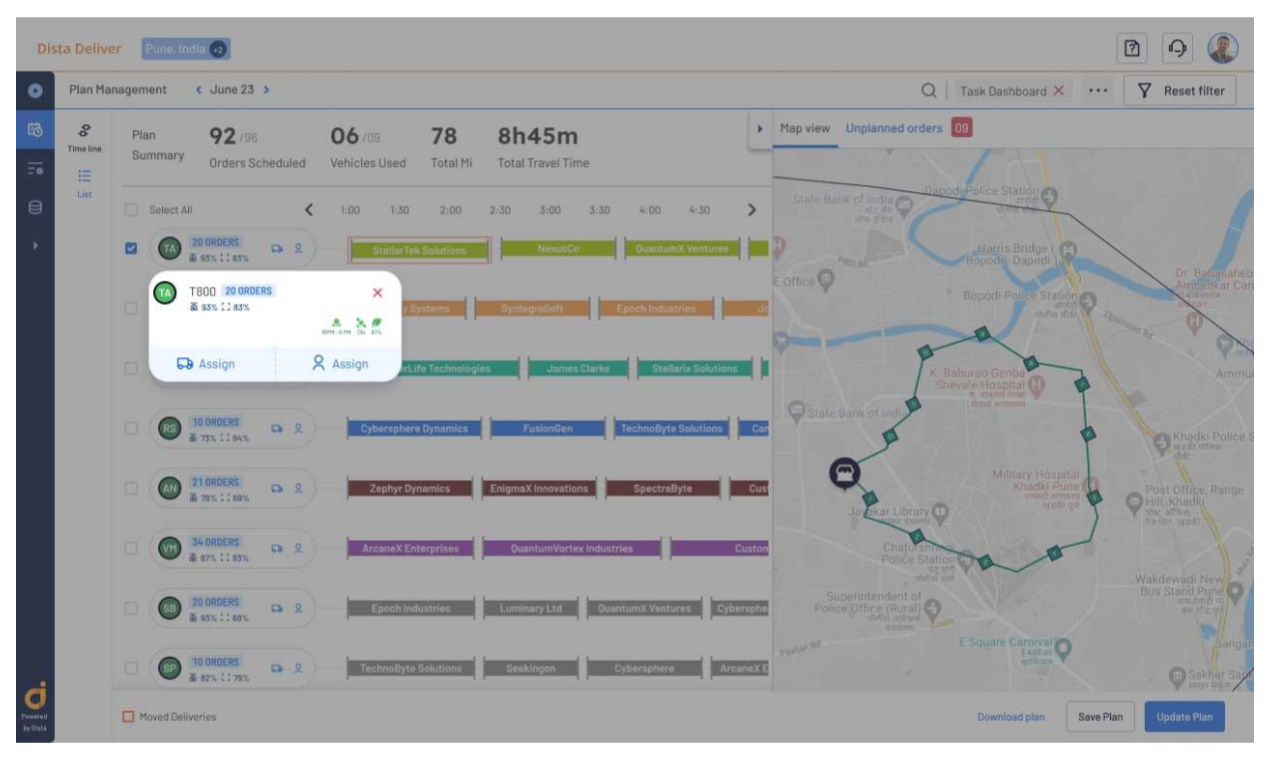1270x760 pixels.
Task: Select the StellarTek Solutions timeline block
Action: pyautogui.click(x=419, y=250)
